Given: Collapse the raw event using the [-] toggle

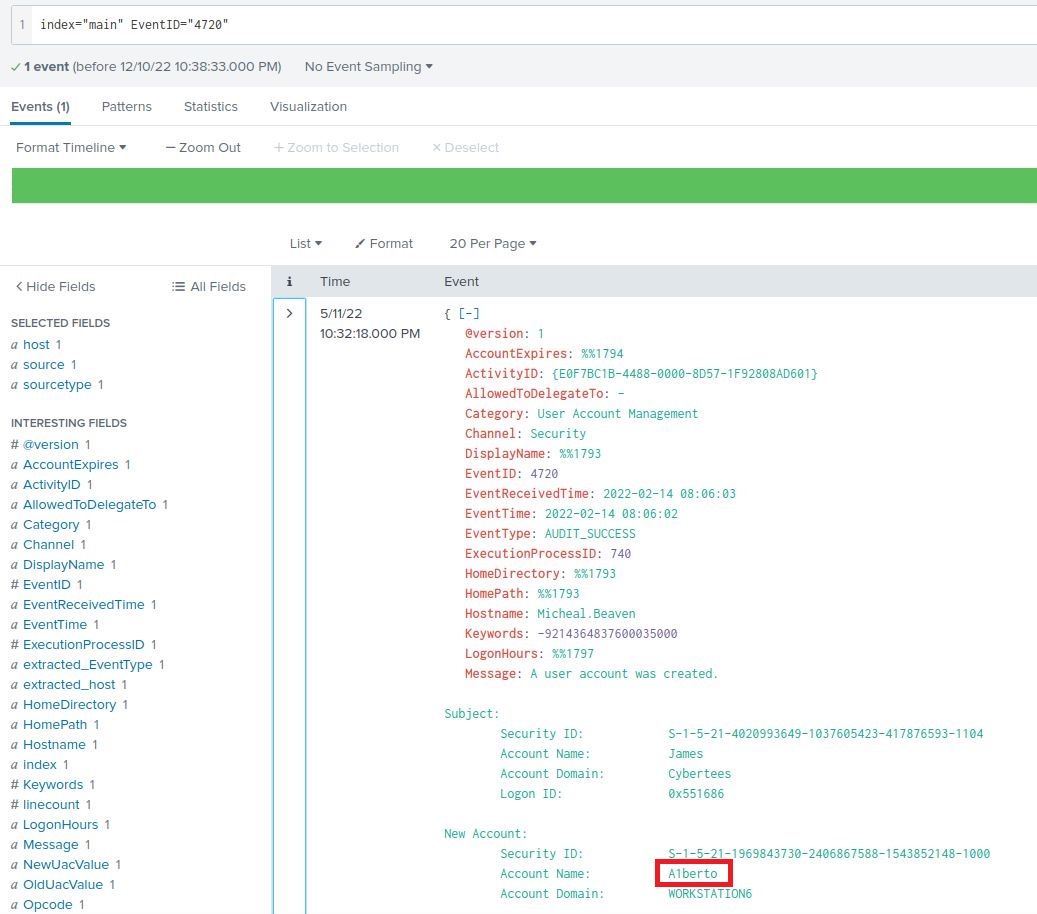Looking at the screenshot, I should pyautogui.click(x=470, y=313).
